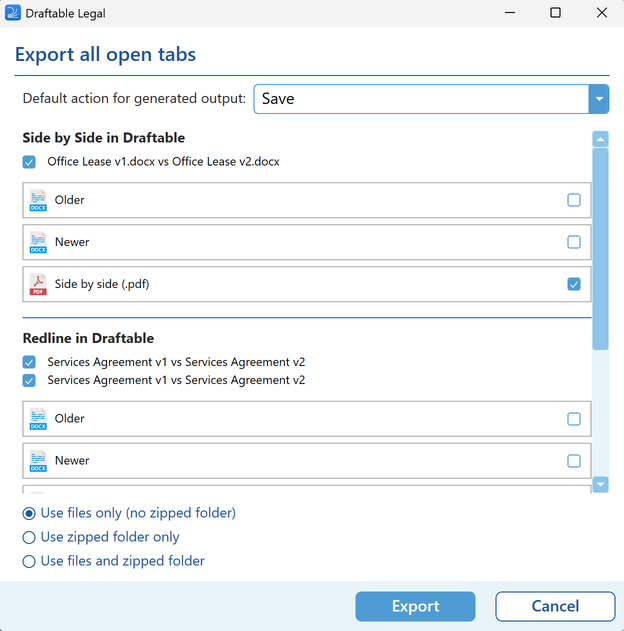Click the Side by side (.pdf) row label
The image size is (624, 631).
click(102, 284)
